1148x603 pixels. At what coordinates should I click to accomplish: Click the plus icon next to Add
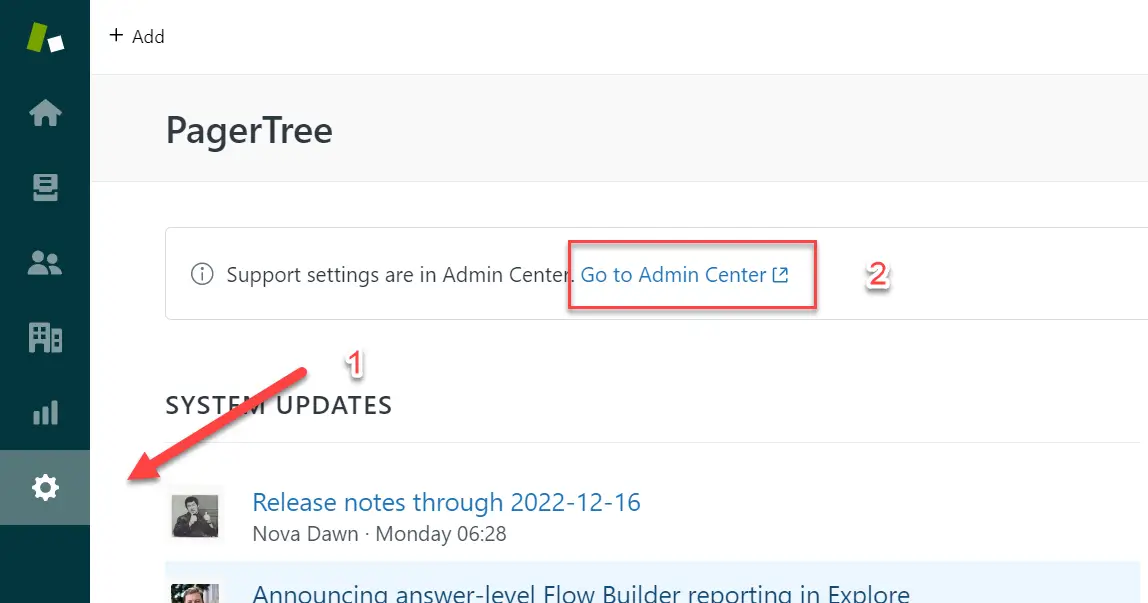coord(117,35)
